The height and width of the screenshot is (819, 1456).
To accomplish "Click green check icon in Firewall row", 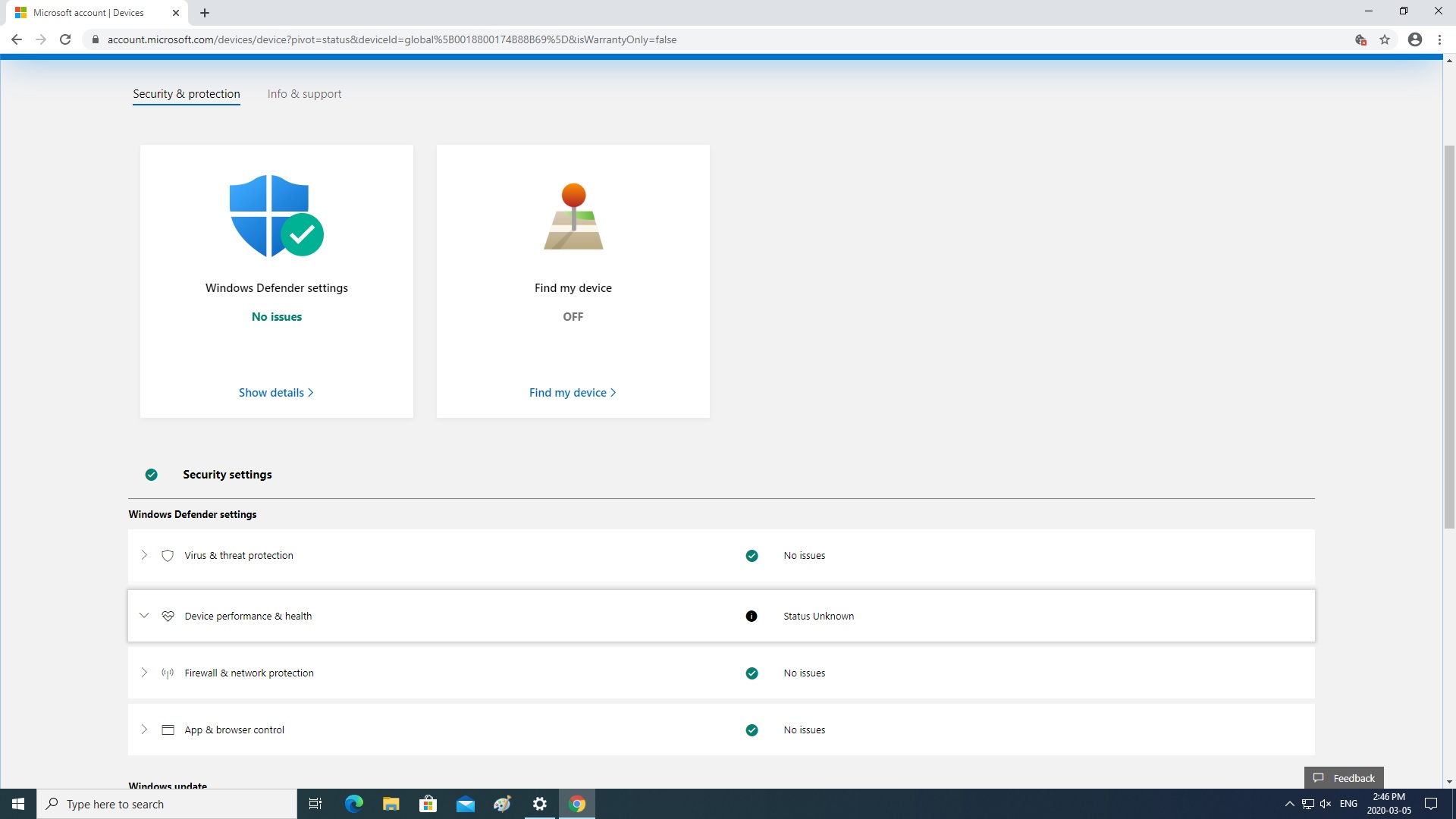I will pos(752,673).
